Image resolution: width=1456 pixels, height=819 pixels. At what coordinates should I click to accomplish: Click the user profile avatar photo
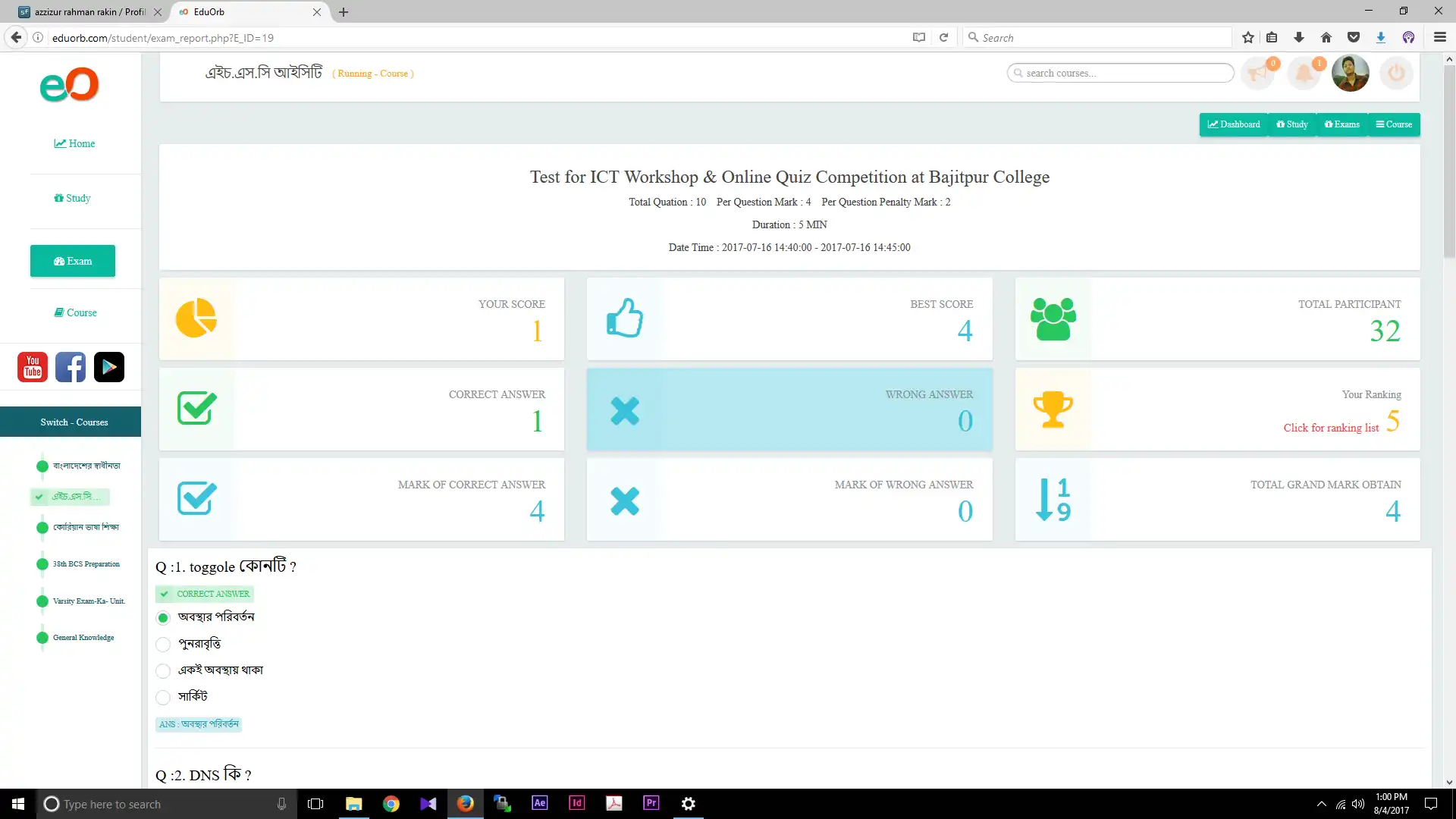tap(1350, 74)
